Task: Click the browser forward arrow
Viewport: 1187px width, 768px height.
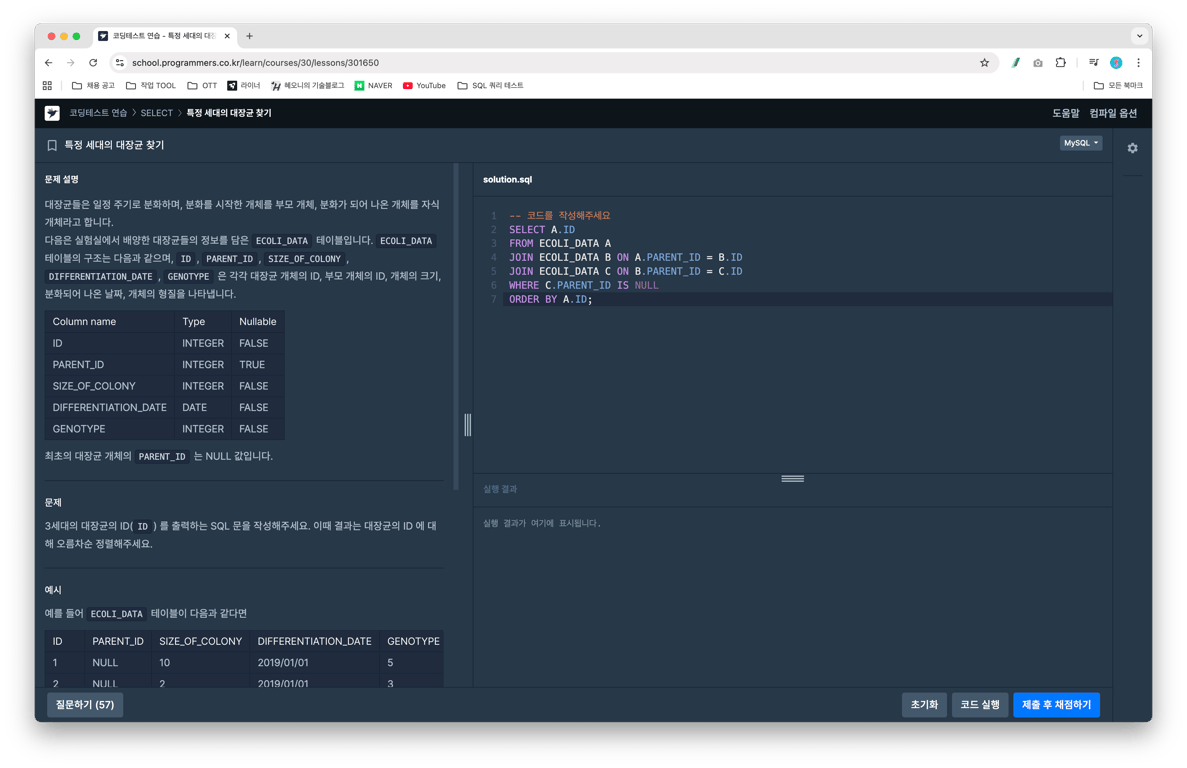Action: 70,63
